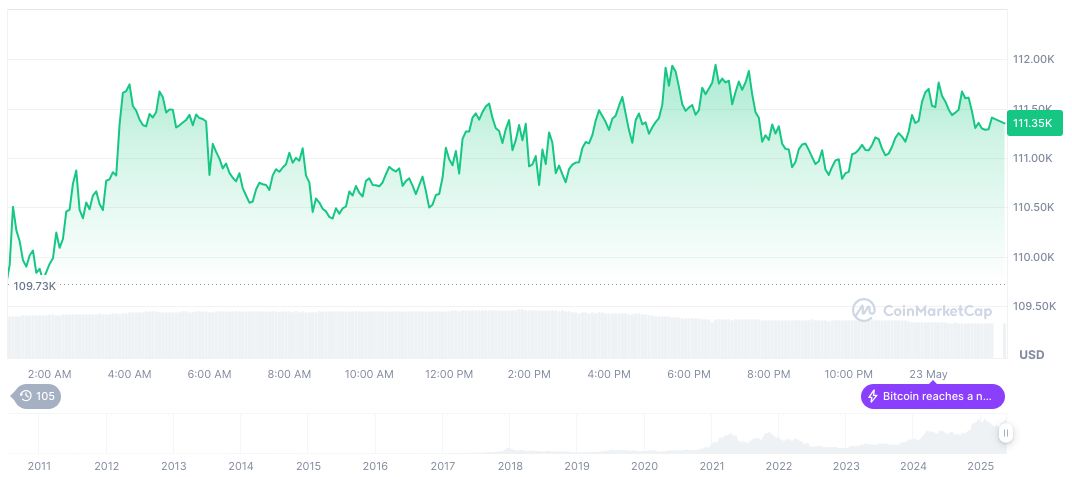Jump to 2024 on the year navigator
Image resolution: width=1072 pixels, height=477 pixels.
913,466
